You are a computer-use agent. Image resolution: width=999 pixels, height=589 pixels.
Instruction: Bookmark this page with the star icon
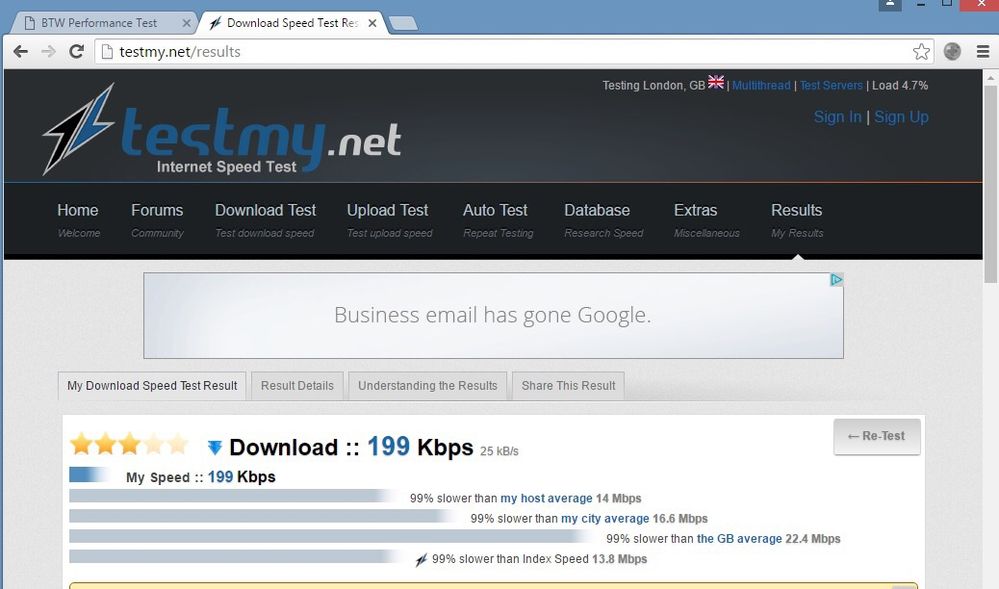pyautogui.click(x=921, y=52)
